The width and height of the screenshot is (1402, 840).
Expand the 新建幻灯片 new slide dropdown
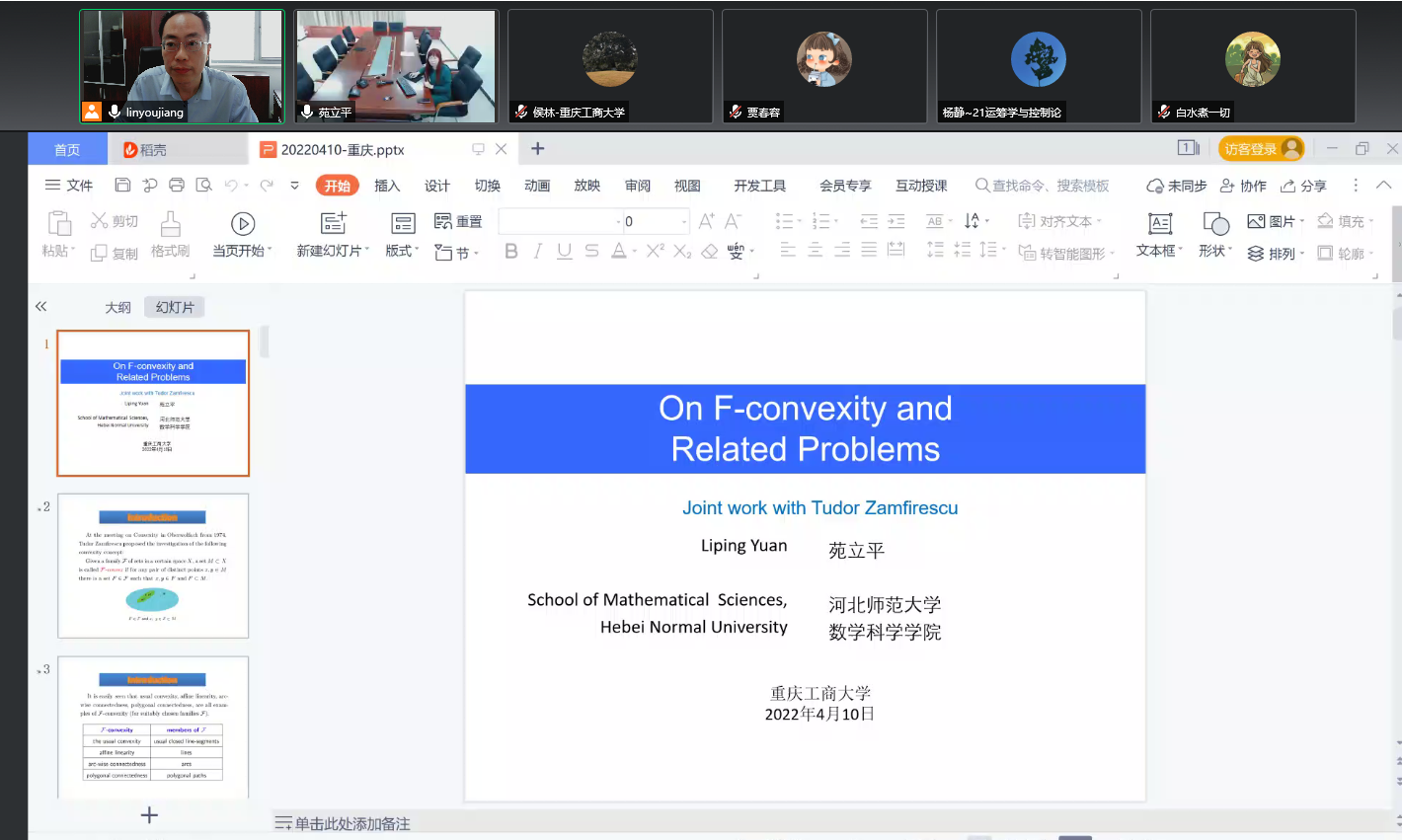coord(333,252)
